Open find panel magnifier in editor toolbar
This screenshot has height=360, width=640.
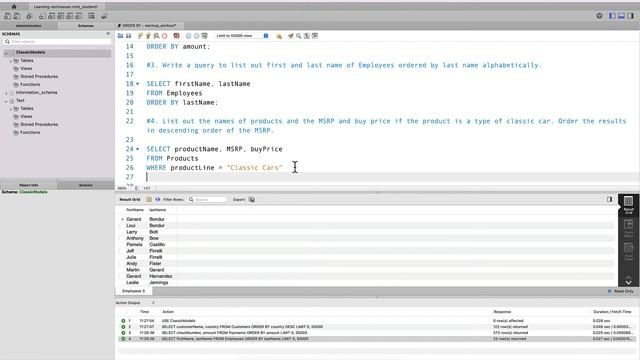pos(299,36)
